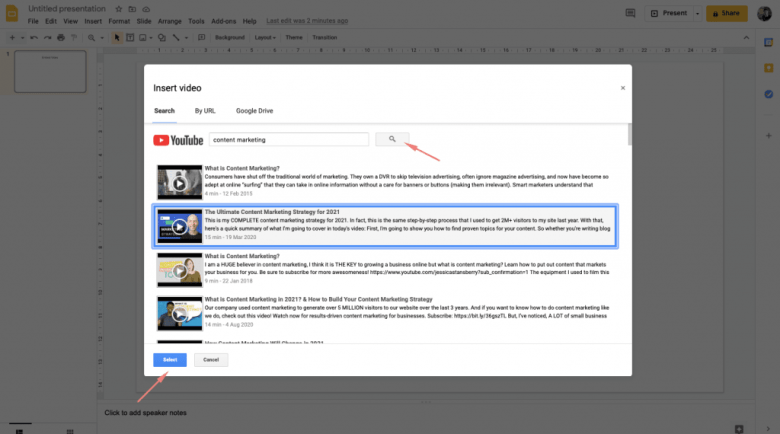
Task: Switch to the Google Drive tab
Action: point(254,111)
